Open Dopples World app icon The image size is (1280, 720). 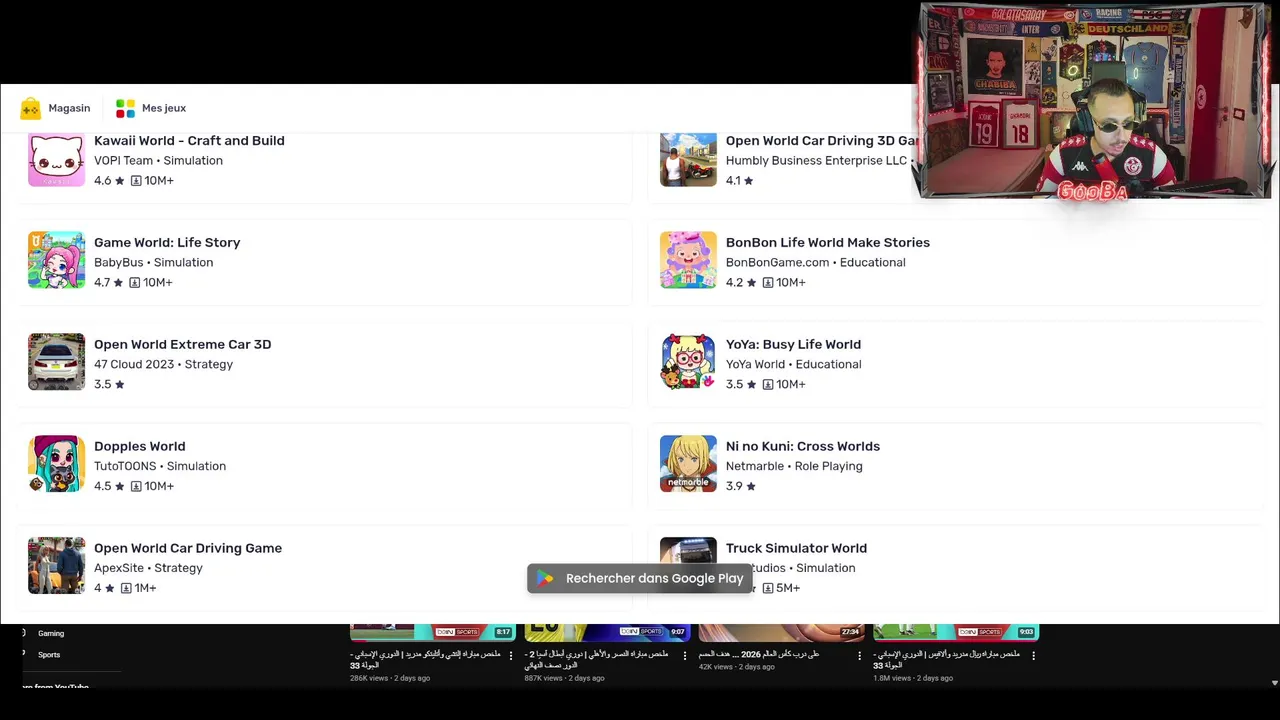coord(56,464)
